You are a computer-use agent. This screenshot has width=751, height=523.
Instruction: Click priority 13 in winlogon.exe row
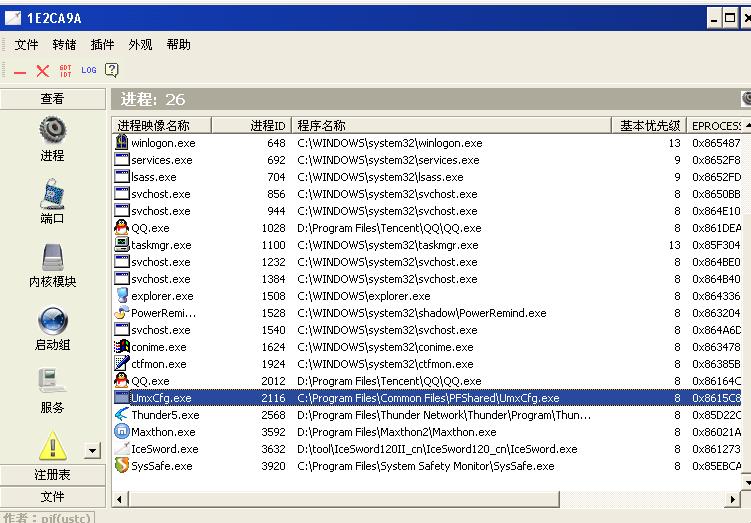coord(674,143)
